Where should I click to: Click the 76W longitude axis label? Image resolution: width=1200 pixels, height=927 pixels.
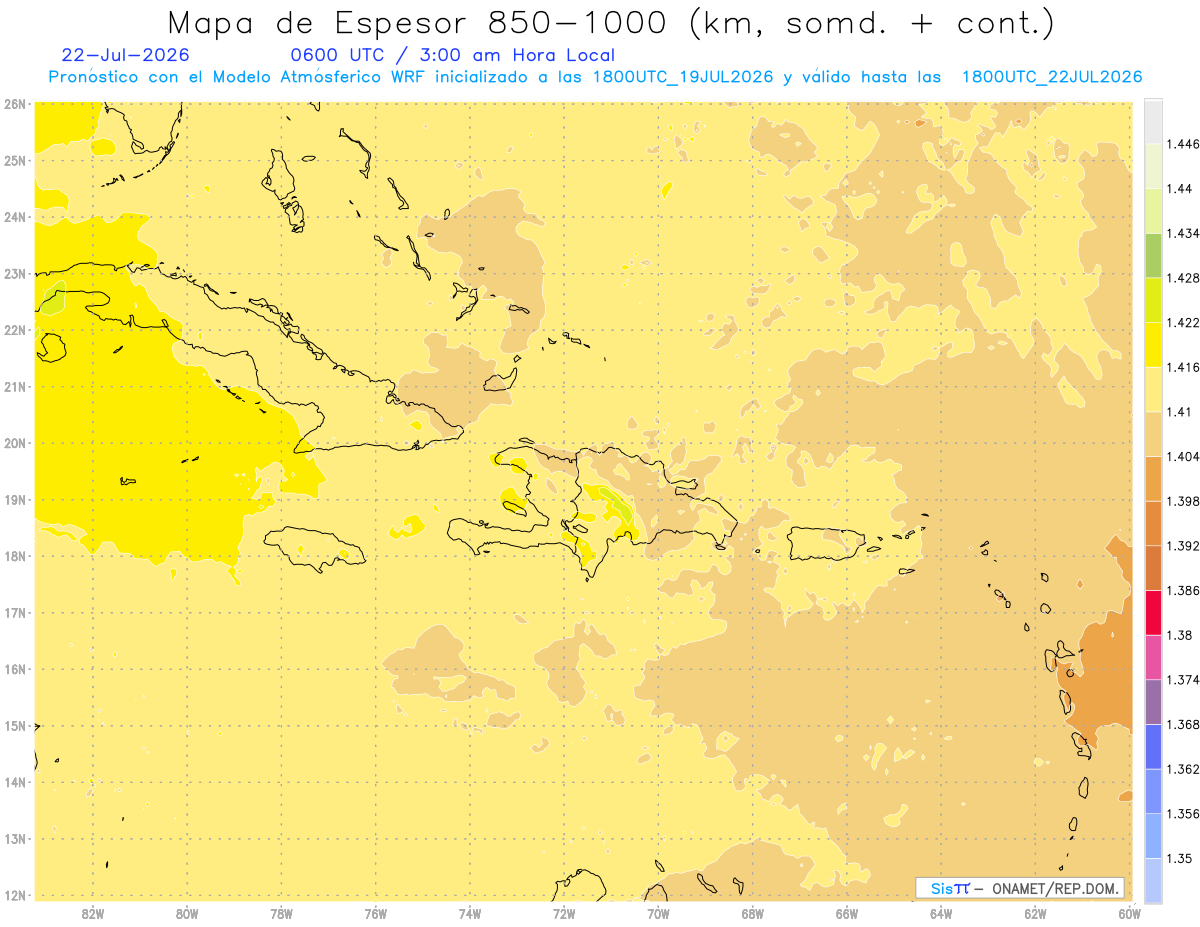coord(376,913)
